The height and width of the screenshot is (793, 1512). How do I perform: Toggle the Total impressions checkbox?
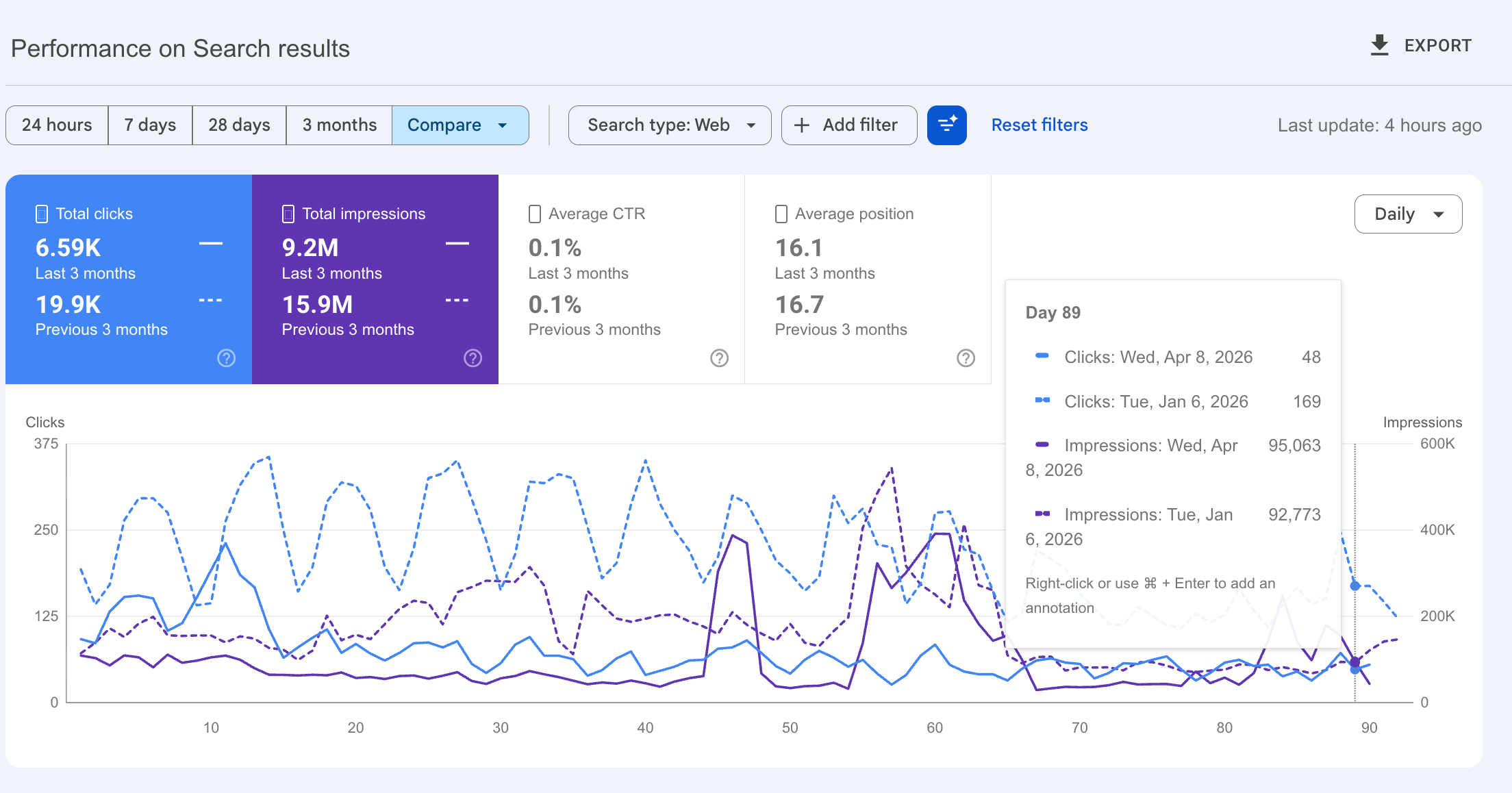(x=288, y=214)
